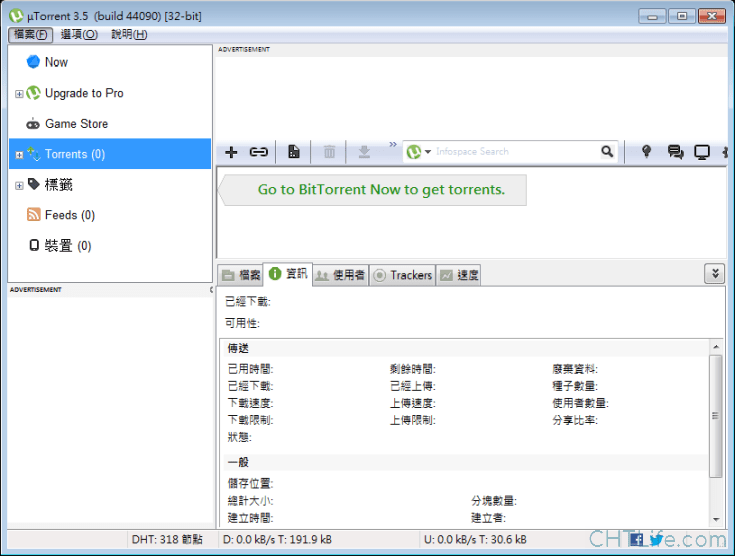The width and height of the screenshot is (735, 556).
Task: Add torrent from URL link icon
Action: [258, 152]
